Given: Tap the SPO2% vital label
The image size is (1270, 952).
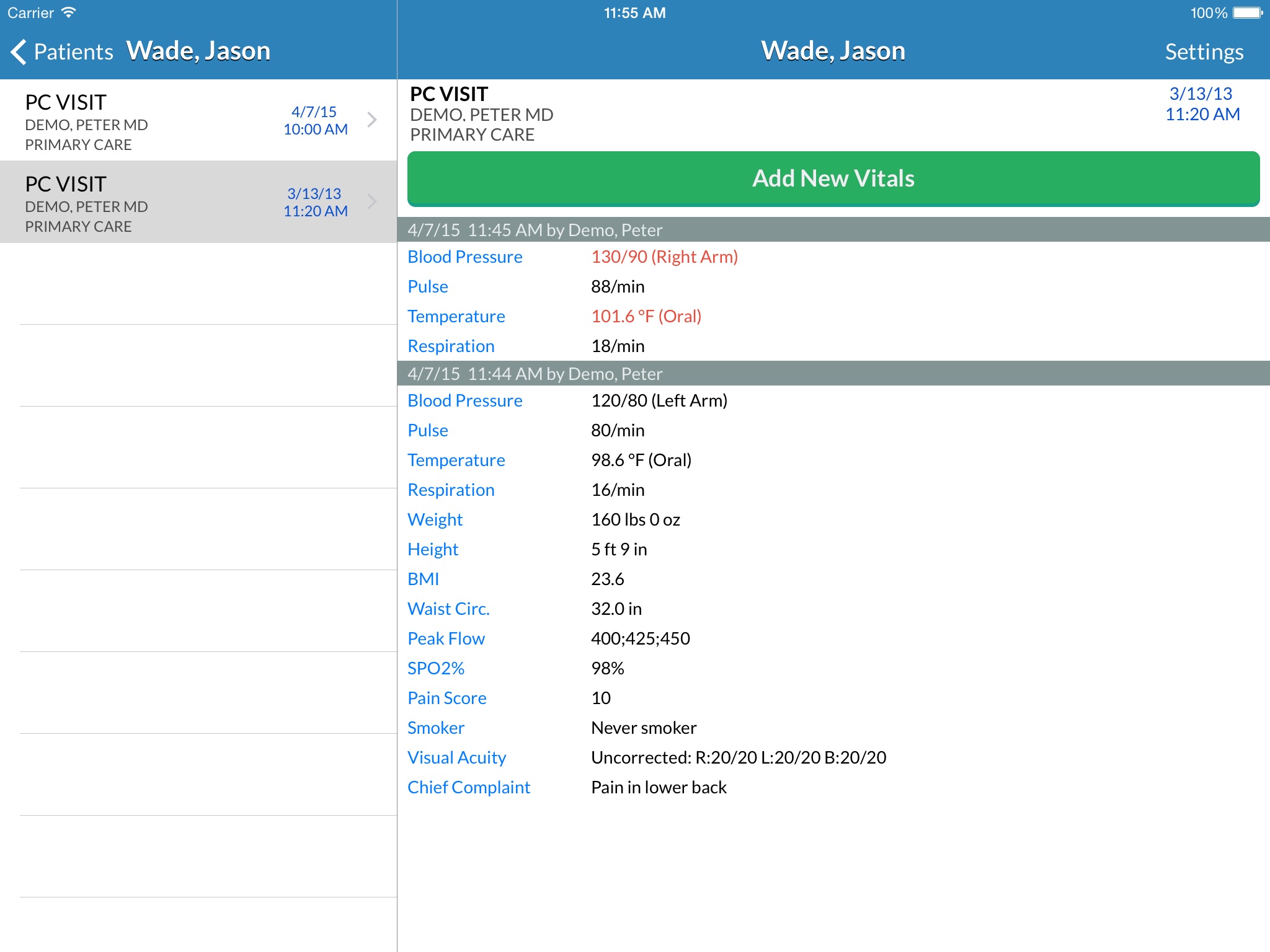Looking at the screenshot, I should click(435, 668).
